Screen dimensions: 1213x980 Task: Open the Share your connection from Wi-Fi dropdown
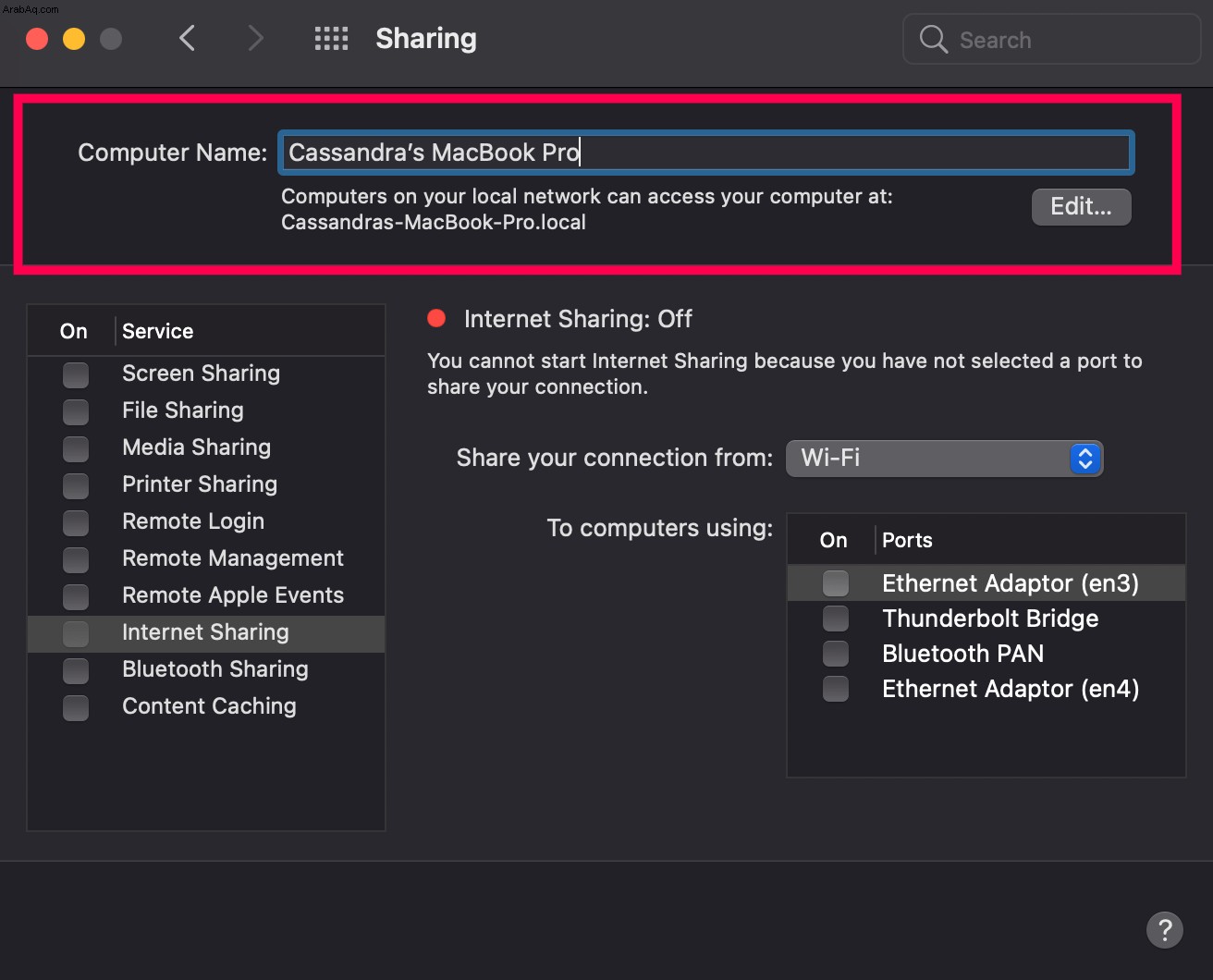click(945, 458)
